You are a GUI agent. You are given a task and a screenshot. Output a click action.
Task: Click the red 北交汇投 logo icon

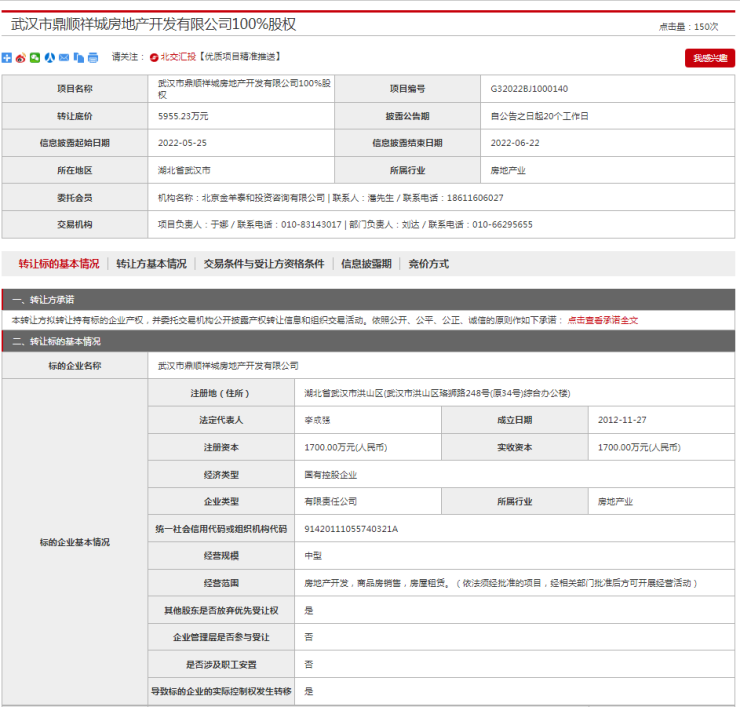pos(153,58)
